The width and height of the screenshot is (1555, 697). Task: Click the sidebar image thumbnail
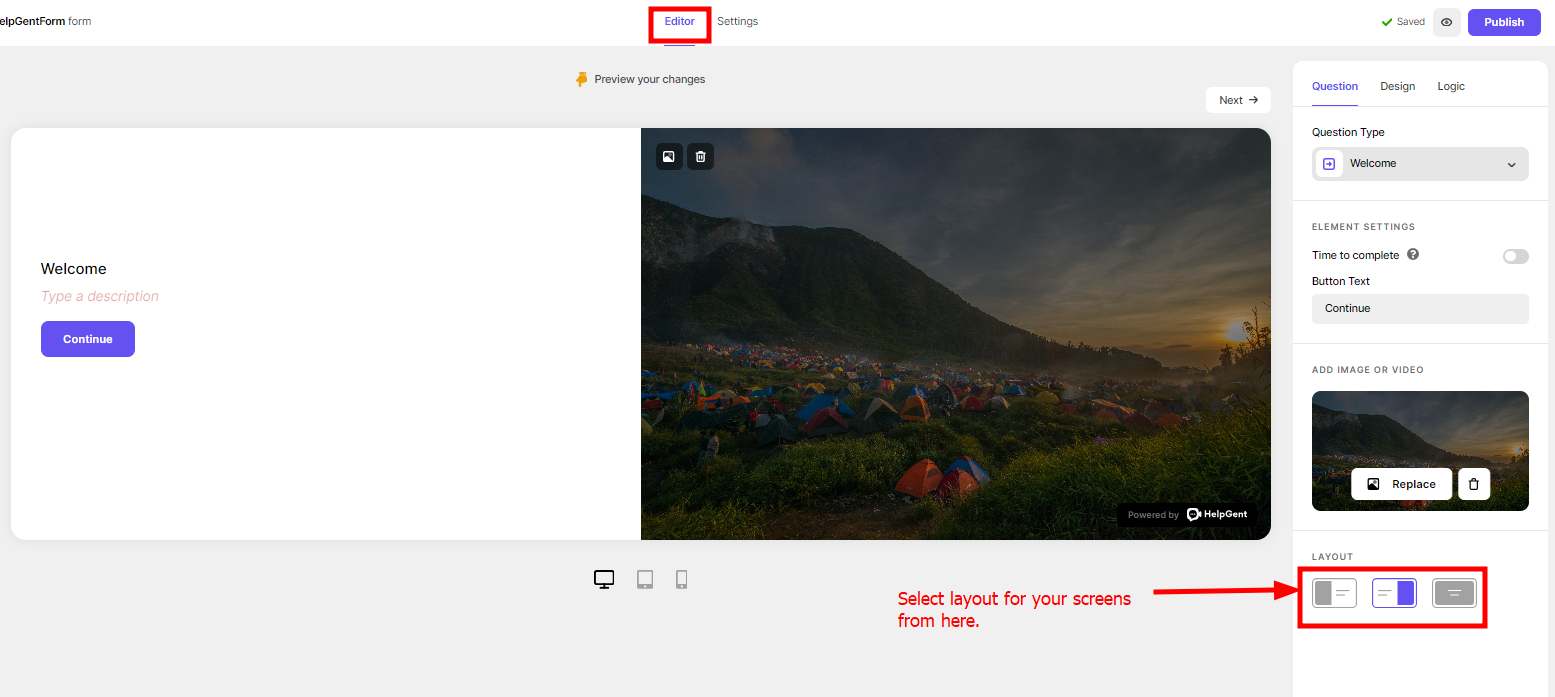click(1420, 451)
